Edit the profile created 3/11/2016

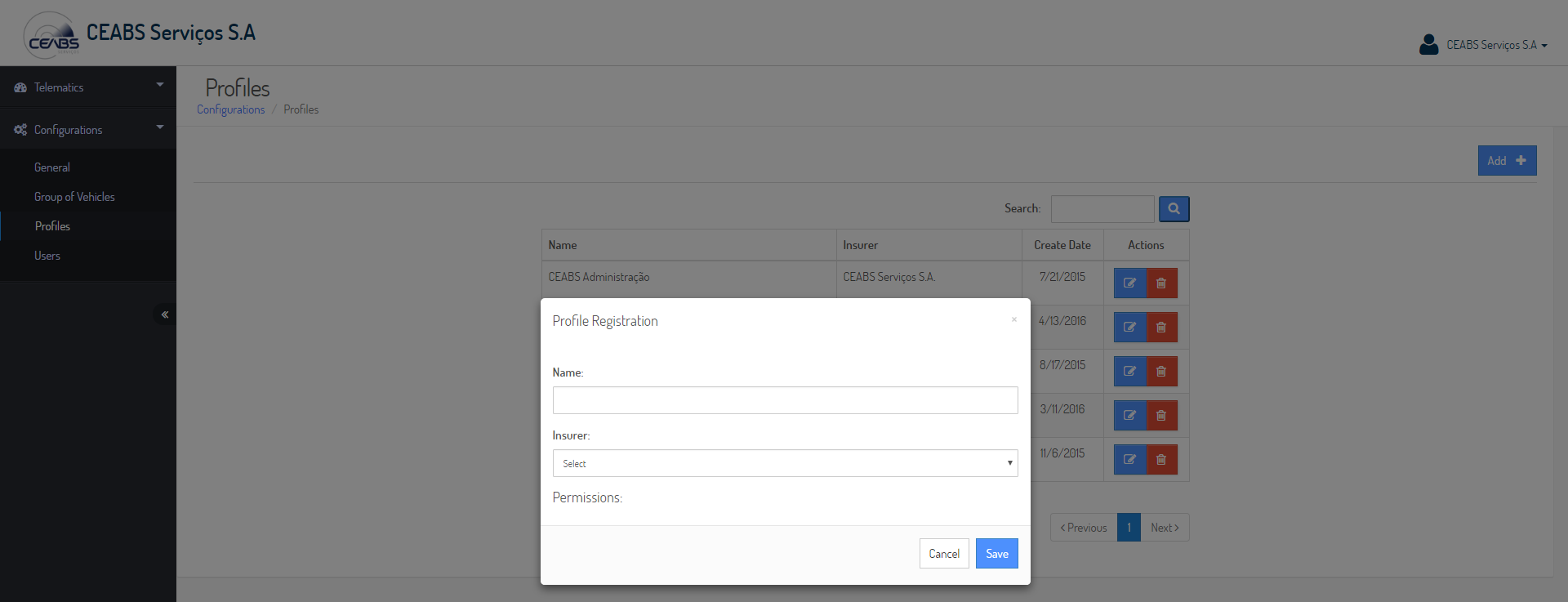point(1129,416)
